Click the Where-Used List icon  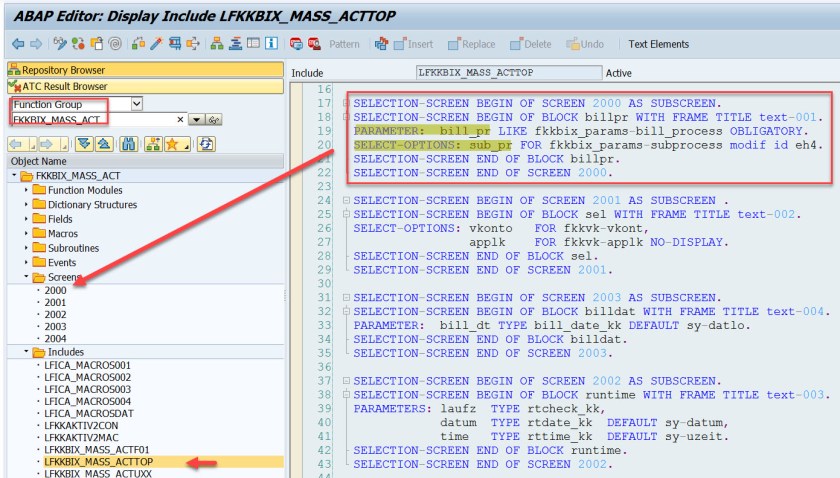pyautogui.click(x=193, y=44)
